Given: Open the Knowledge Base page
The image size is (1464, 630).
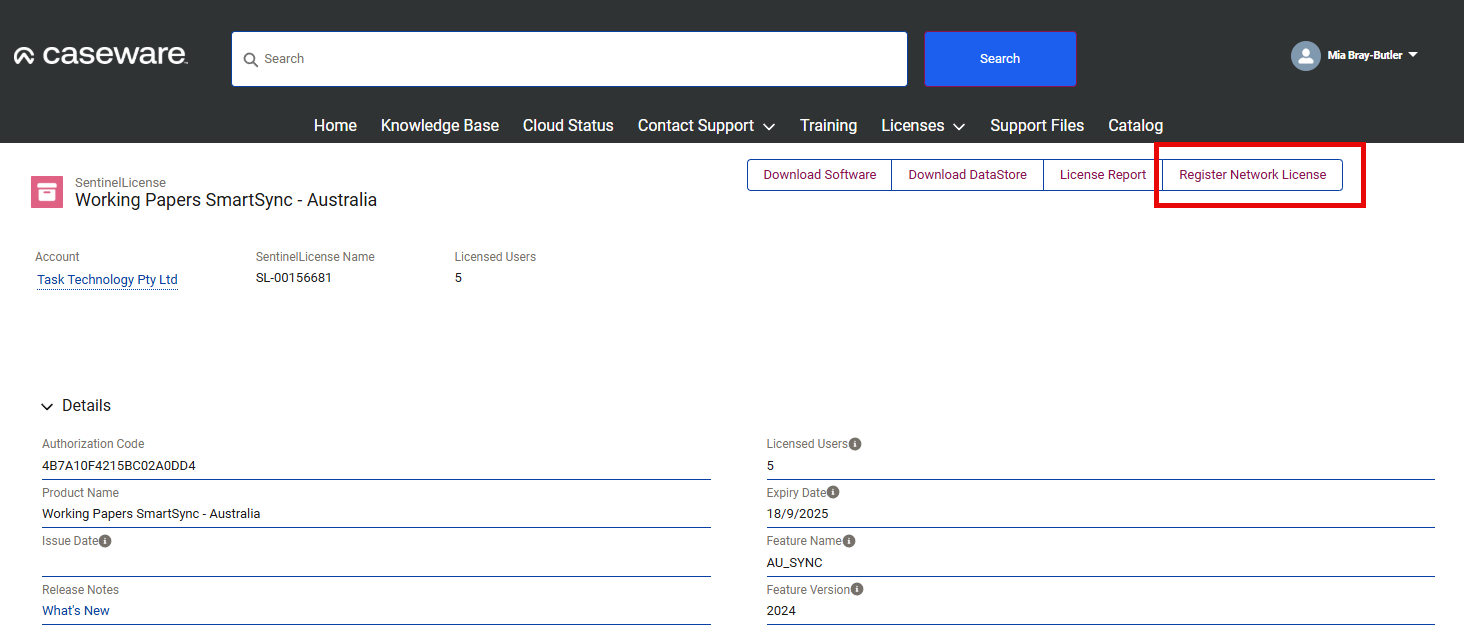Looking at the screenshot, I should [x=440, y=125].
